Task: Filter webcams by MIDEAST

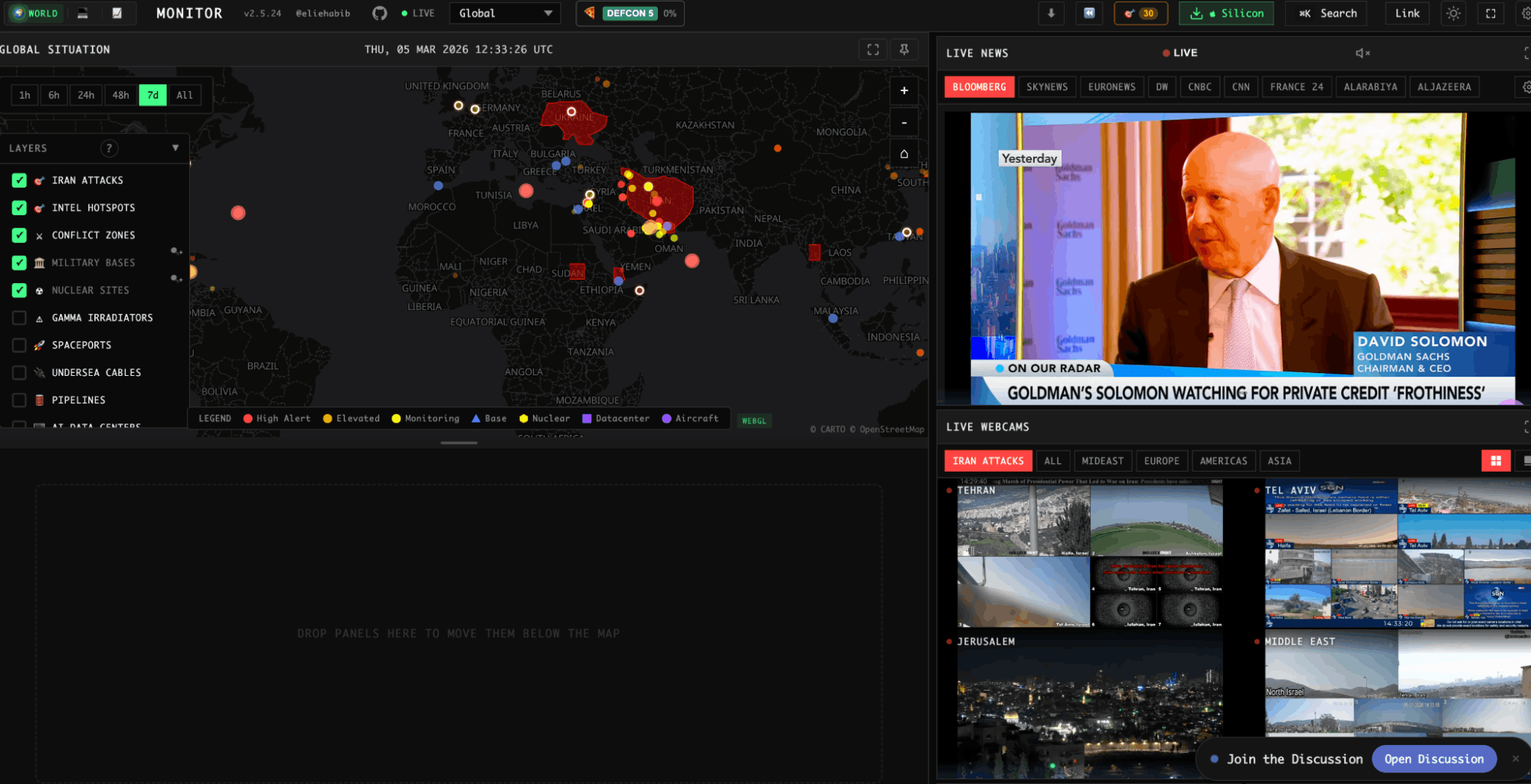Action: (1102, 461)
